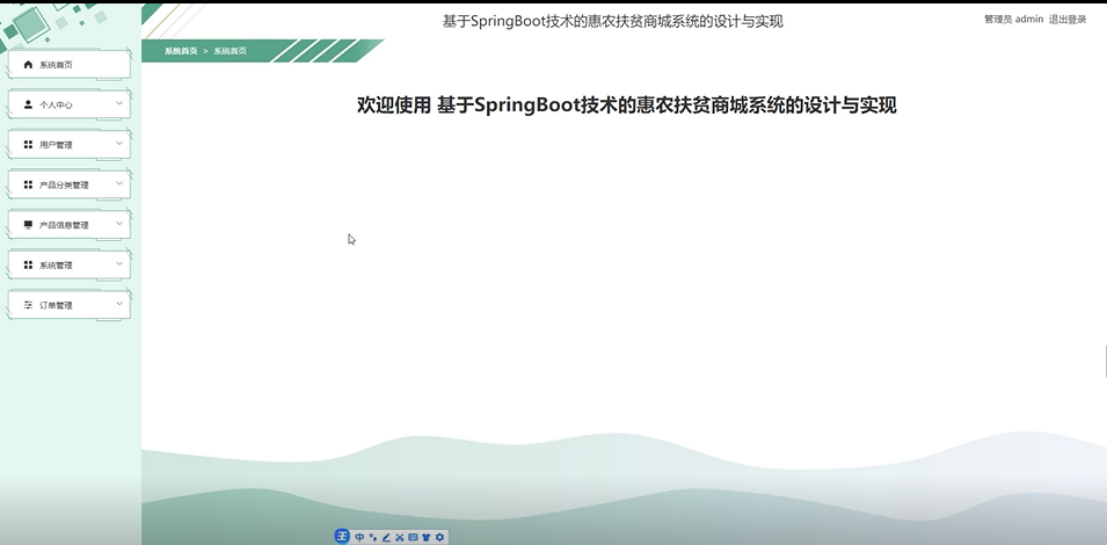Open the 产品分类管理 sidebar menu

69,185
